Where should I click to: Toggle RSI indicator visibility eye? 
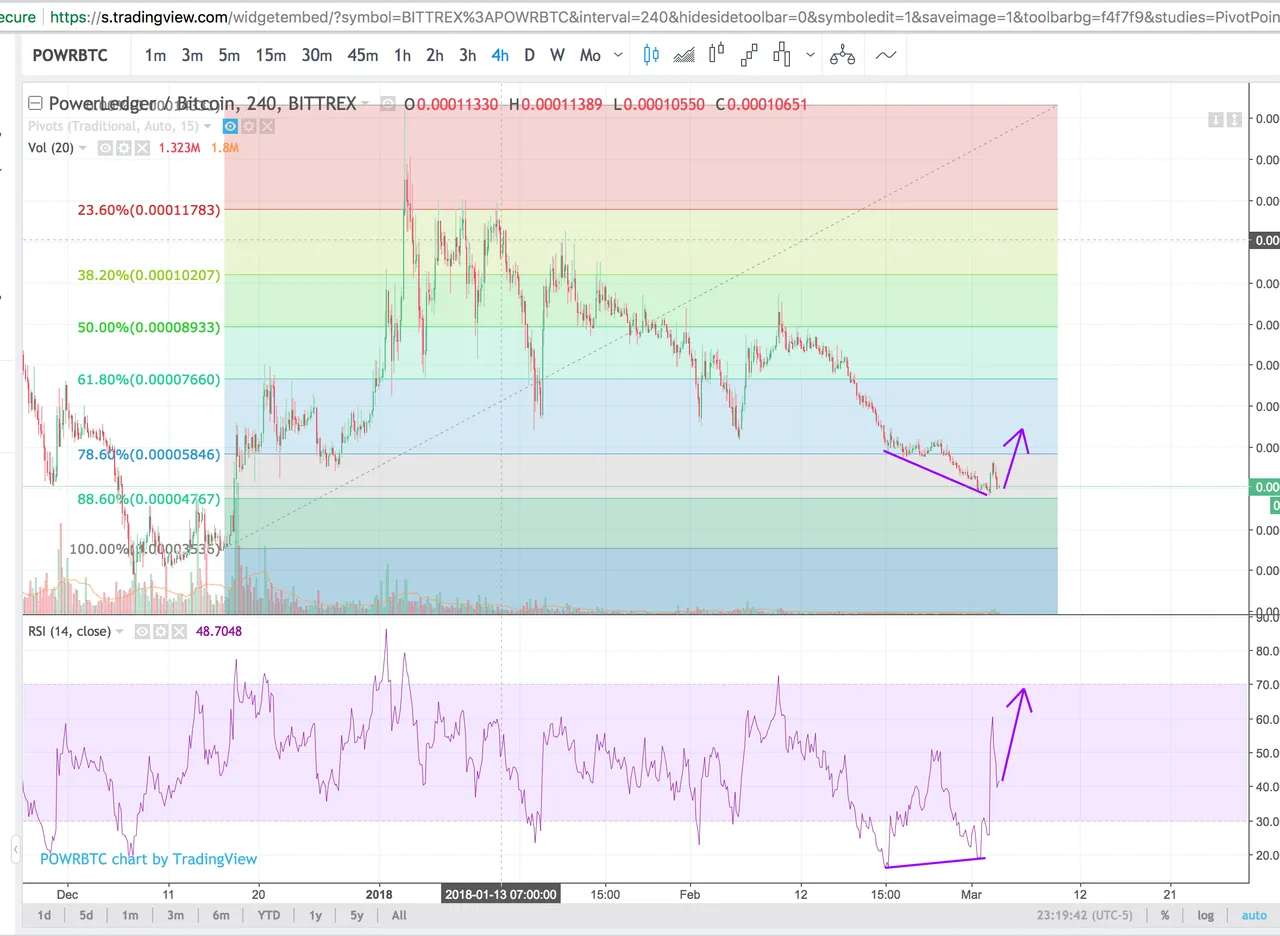[x=142, y=632]
